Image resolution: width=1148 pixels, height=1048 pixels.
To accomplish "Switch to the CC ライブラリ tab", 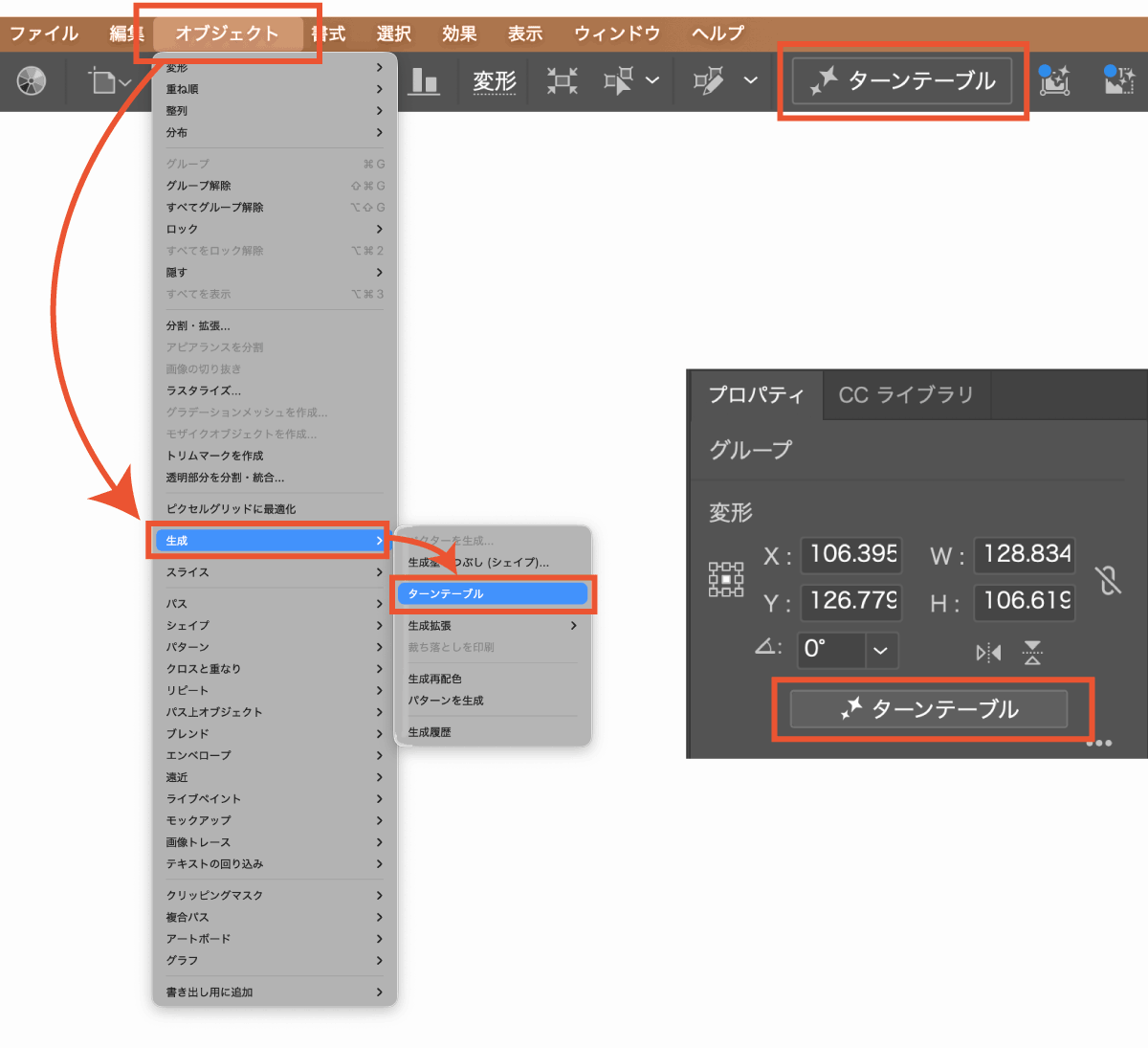I will tap(905, 395).
